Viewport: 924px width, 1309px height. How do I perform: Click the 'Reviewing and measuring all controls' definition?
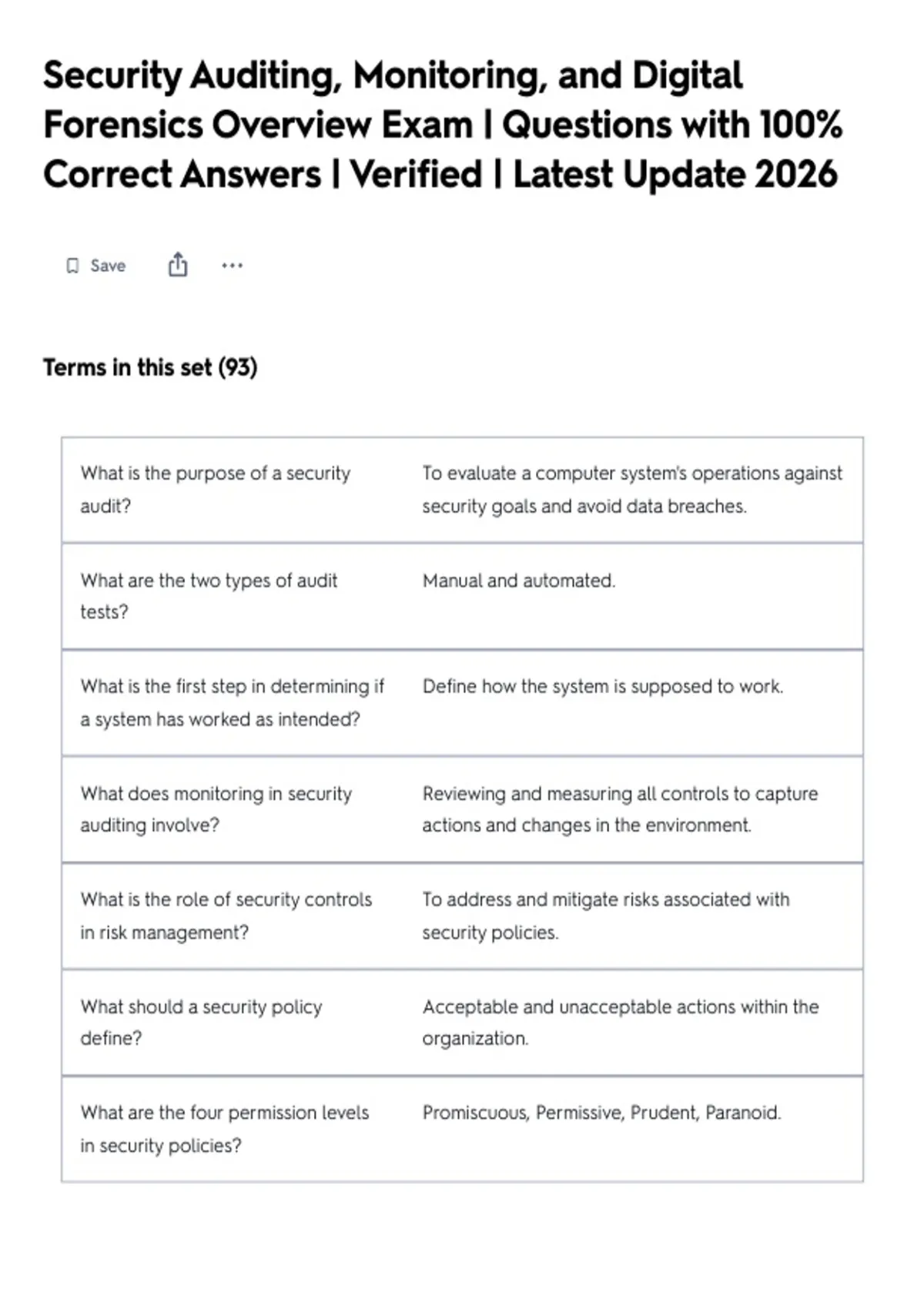(620, 809)
